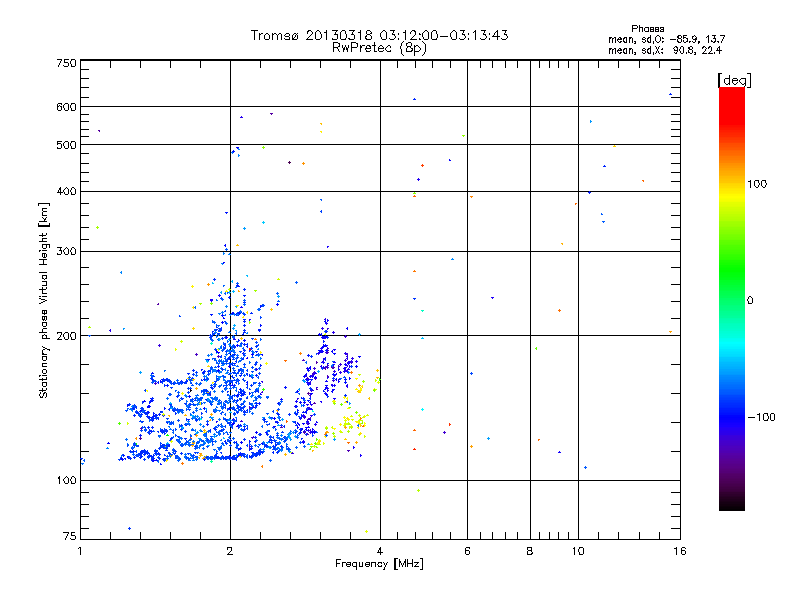Click the 'Phases' label
The height and width of the screenshot is (600, 800).
point(647,29)
